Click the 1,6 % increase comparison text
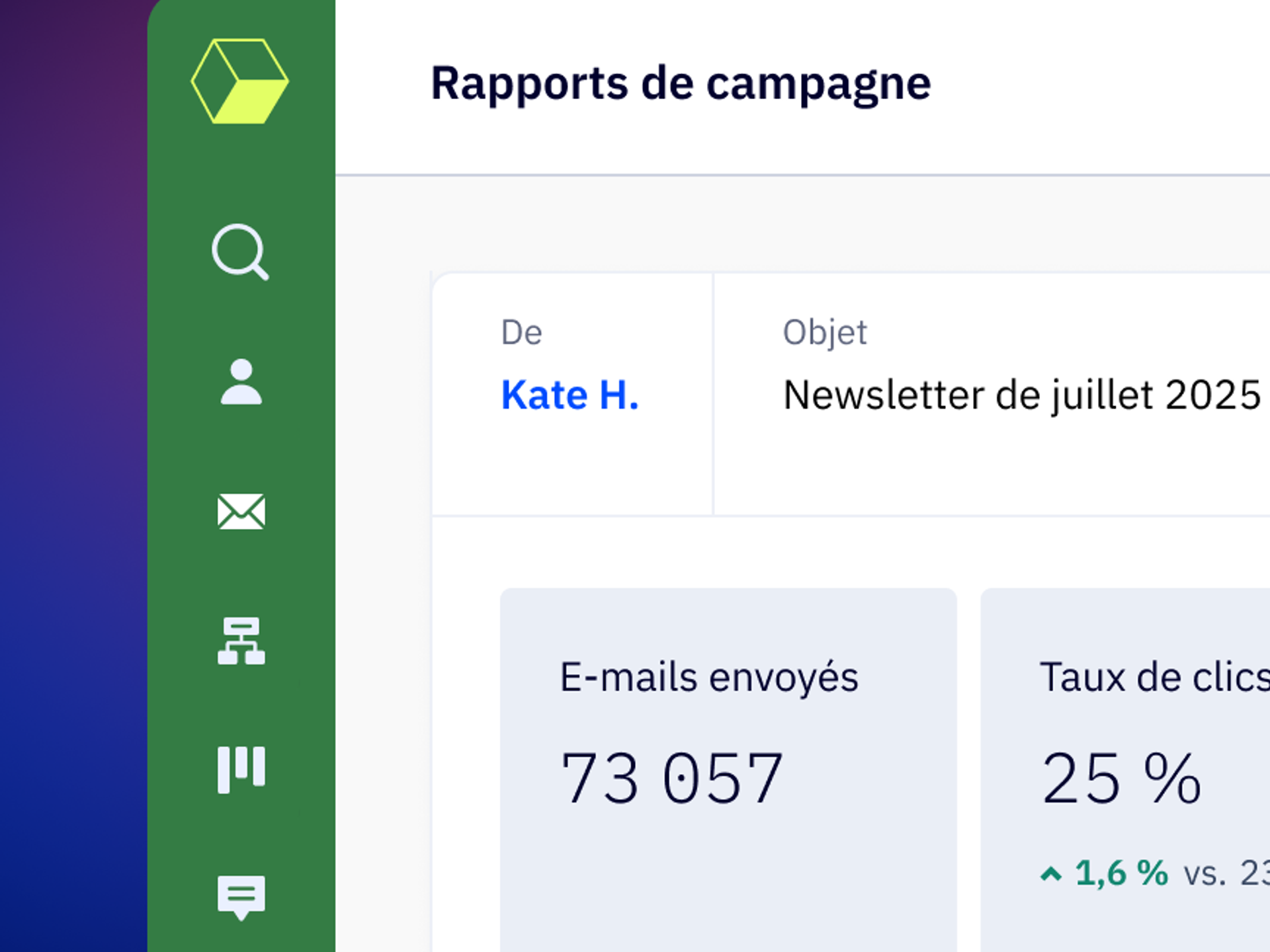The image size is (1270, 952). 1122,873
